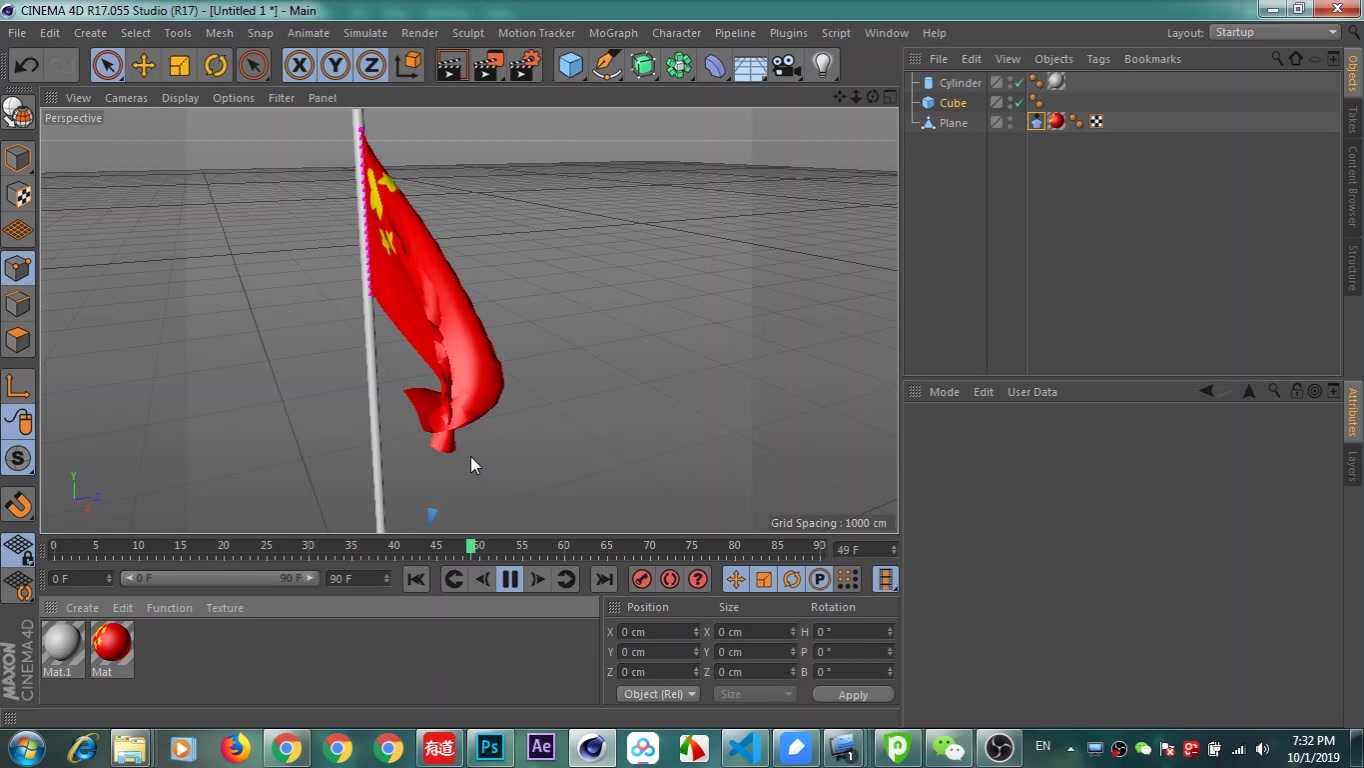Screen dimensions: 1364x768
Task: Open the Object (Rel) coordinates dropdown
Action: [657, 693]
